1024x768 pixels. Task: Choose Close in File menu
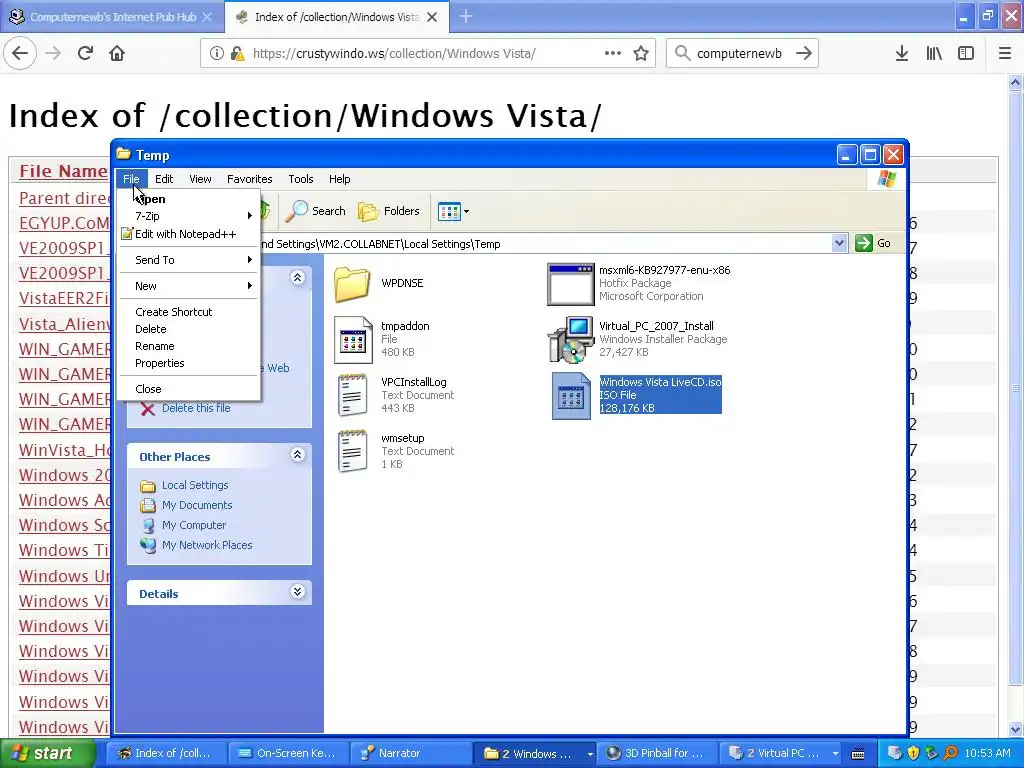pos(189,389)
